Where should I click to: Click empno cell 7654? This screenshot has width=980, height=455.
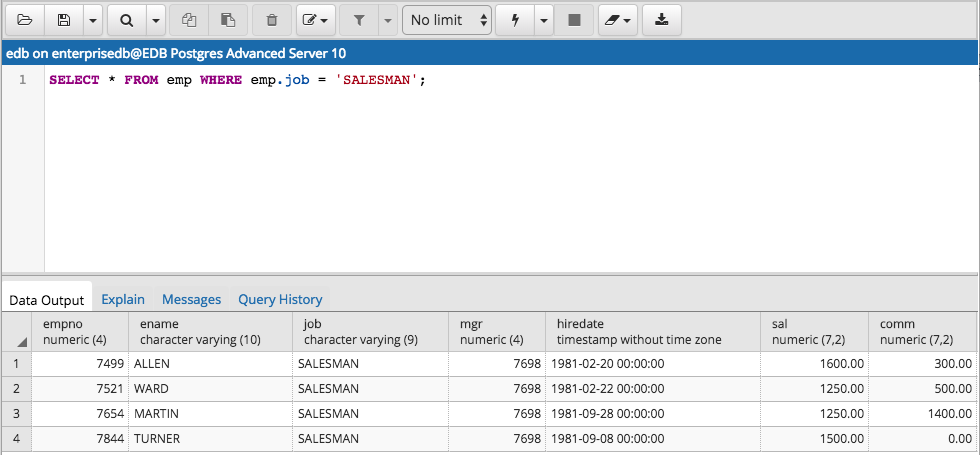coord(80,414)
